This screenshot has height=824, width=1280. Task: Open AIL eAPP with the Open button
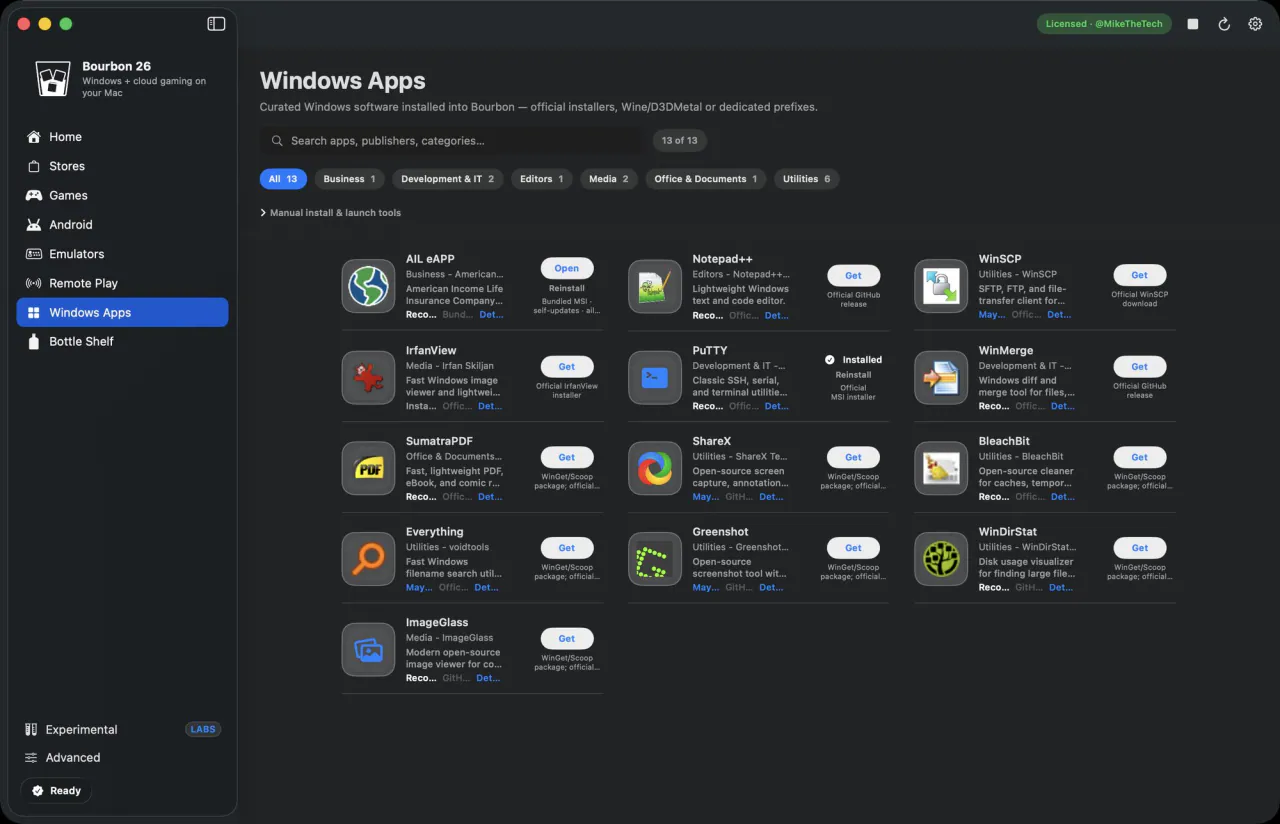tap(567, 268)
